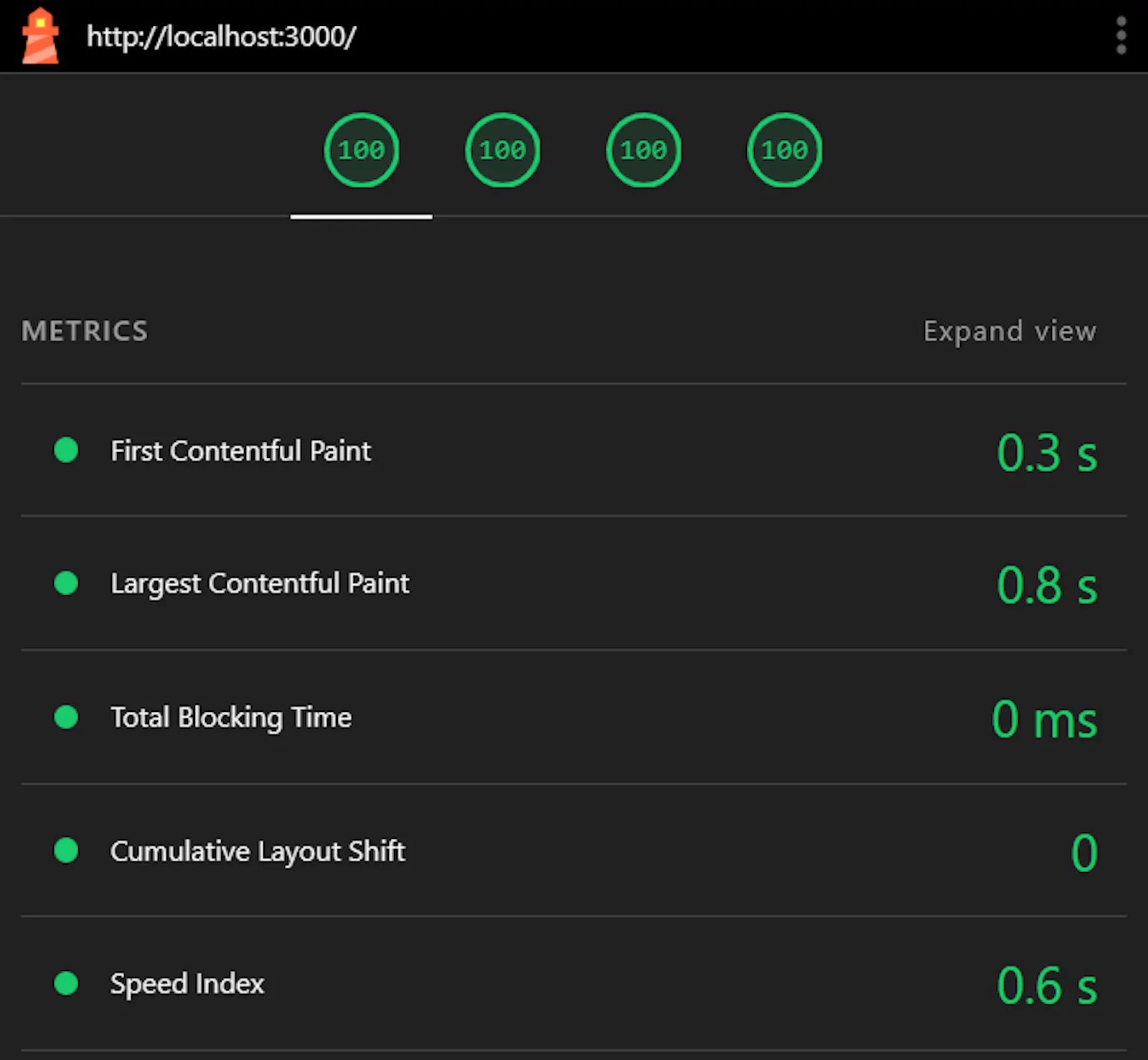Toggle Expand view for metrics

pos(1010,331)
